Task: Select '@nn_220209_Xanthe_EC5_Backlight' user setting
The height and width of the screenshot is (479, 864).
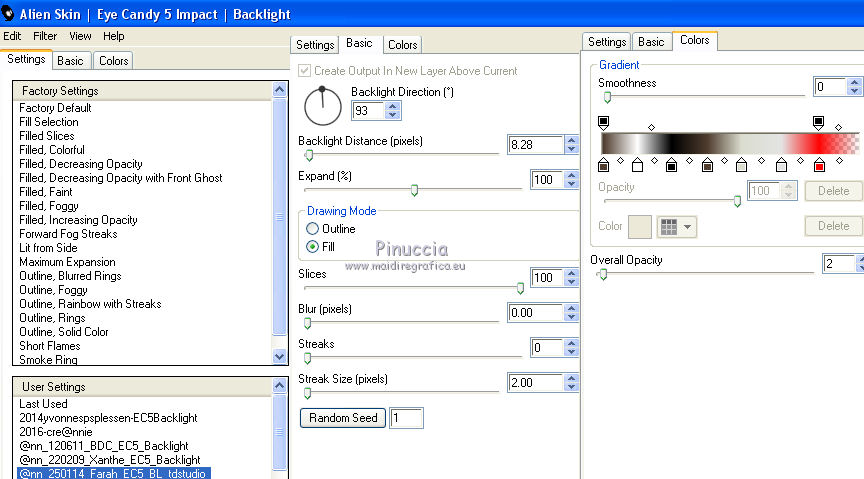Action: 110,460
